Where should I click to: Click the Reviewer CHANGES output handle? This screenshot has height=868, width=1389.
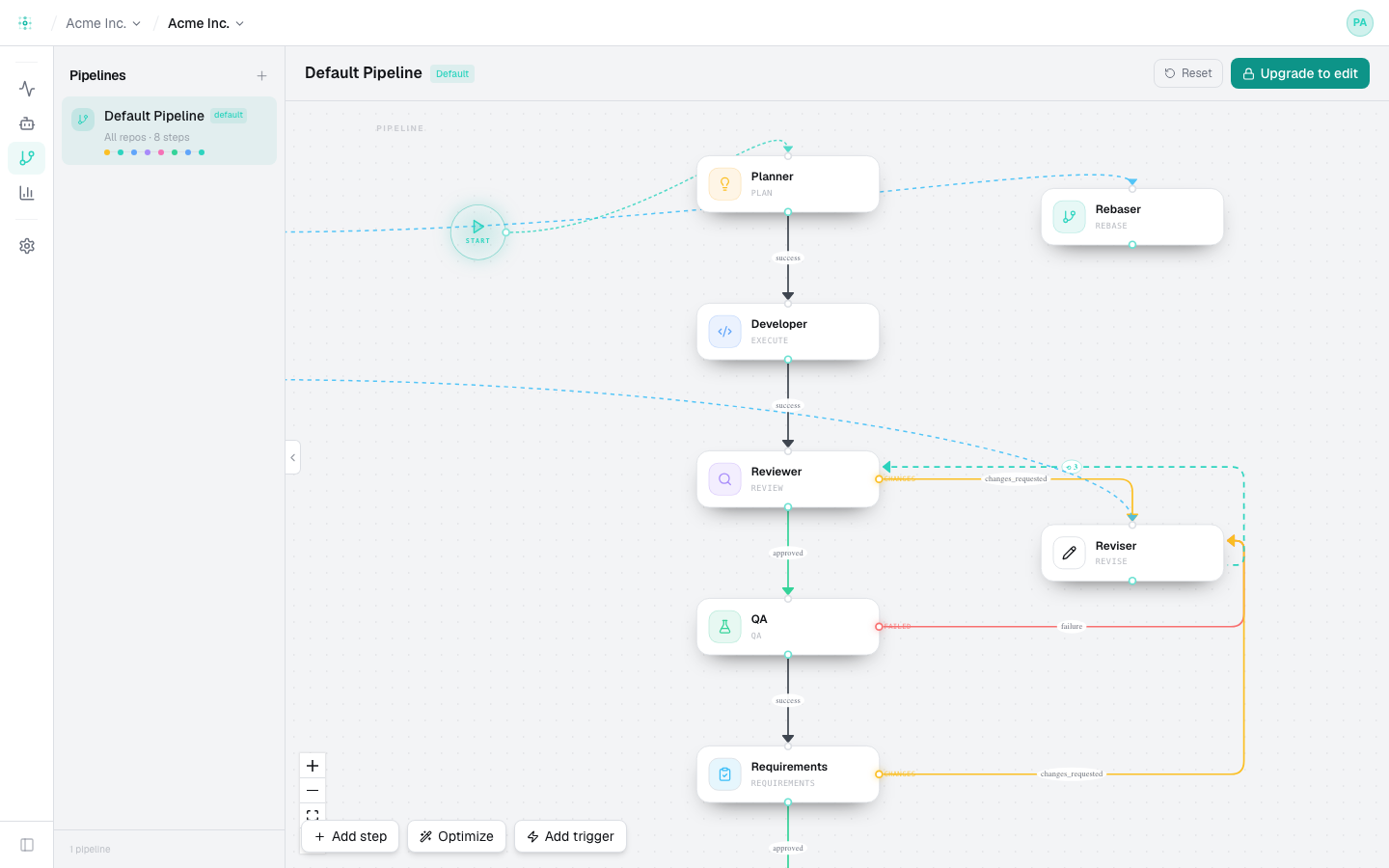(x=879, y=479)
